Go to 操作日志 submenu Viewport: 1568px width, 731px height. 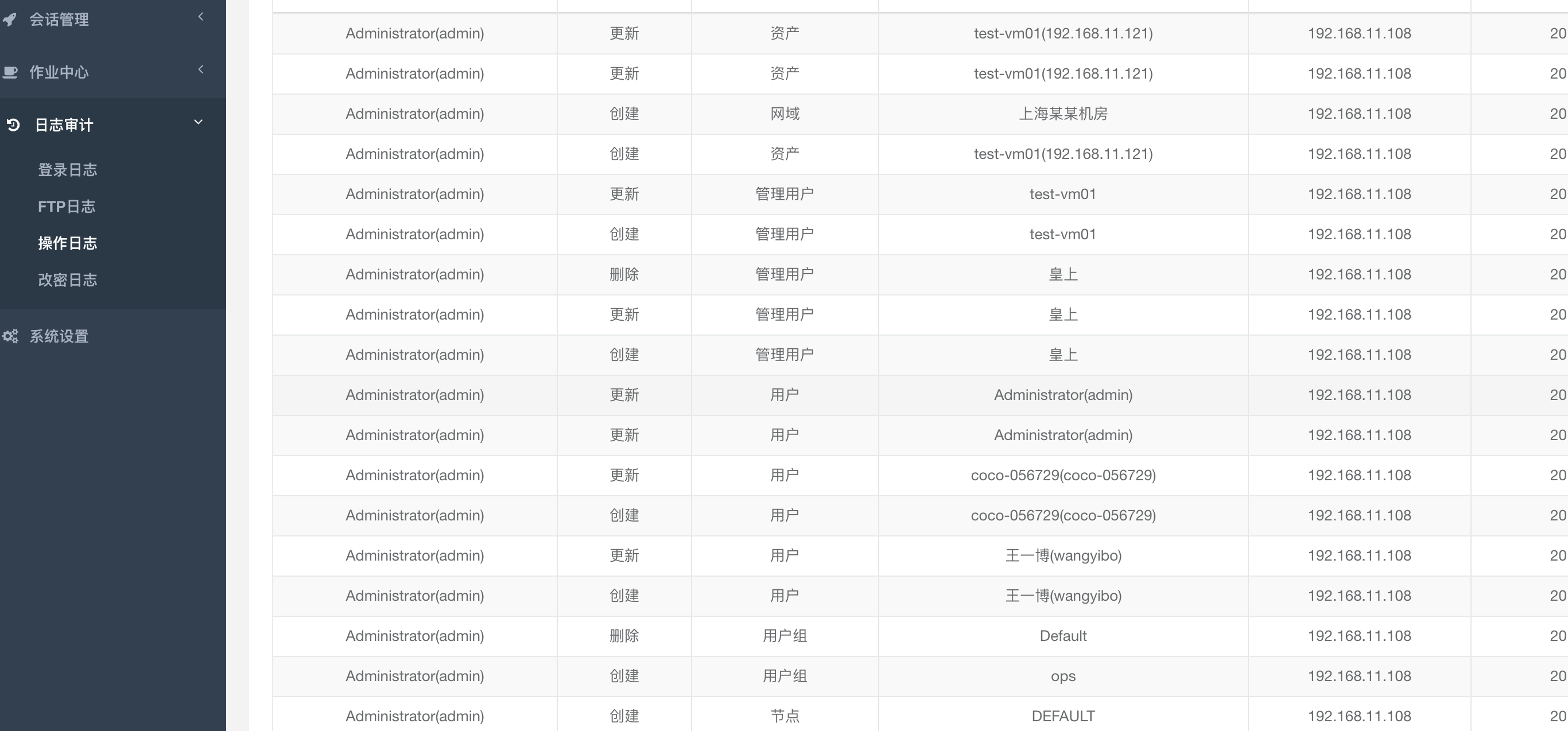pos(68,243)
